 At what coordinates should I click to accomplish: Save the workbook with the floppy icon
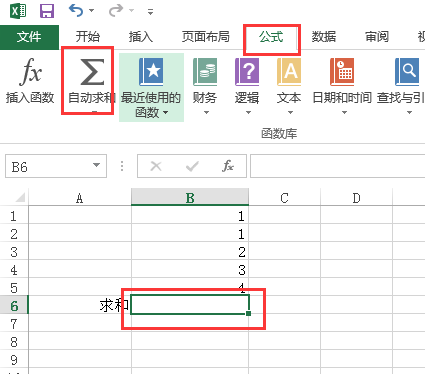point(47,11)
